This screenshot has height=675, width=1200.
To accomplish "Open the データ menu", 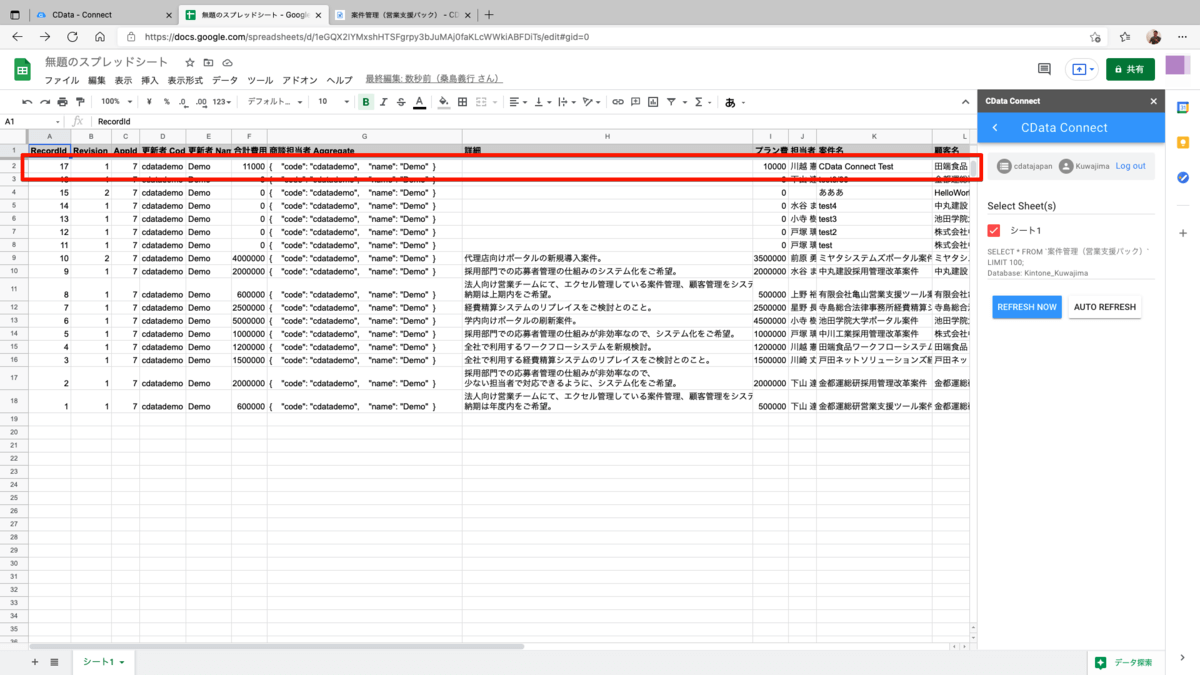I will [225, 80].
